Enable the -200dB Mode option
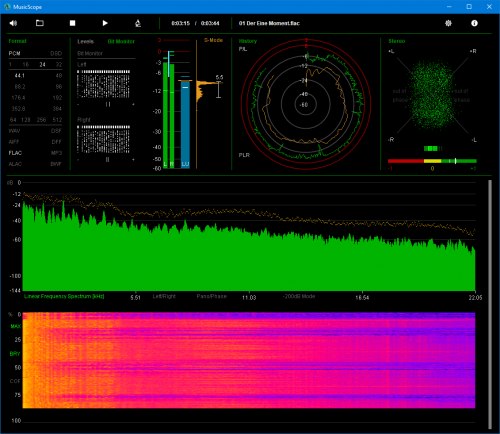The height and width of the screenshot is (434, 500). [x=299, y=296]
